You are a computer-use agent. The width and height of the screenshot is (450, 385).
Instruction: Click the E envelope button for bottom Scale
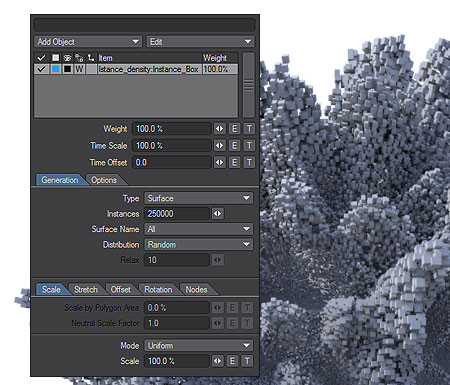pyautogui.click(x=232, y=361)
